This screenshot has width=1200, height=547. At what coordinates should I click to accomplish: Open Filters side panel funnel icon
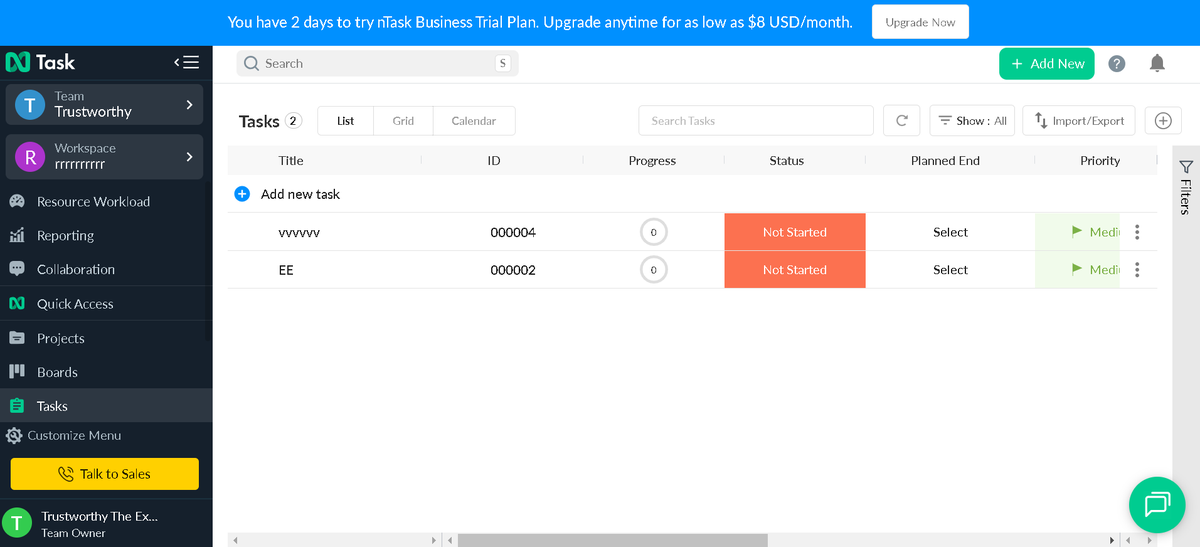1185,167
